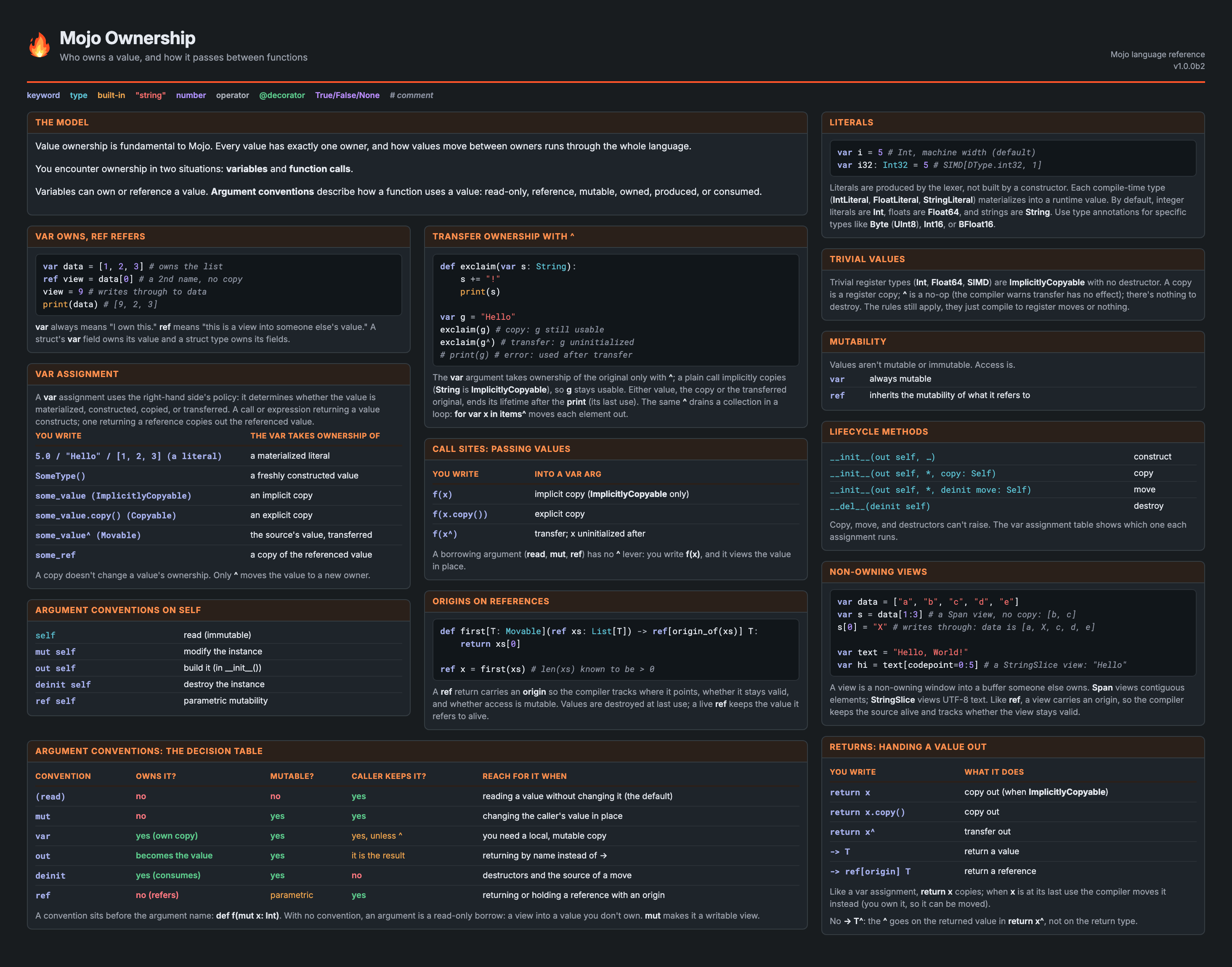Click the "it is the result" cell
This screenshot has width=1232, height=967.
point(378,855)
